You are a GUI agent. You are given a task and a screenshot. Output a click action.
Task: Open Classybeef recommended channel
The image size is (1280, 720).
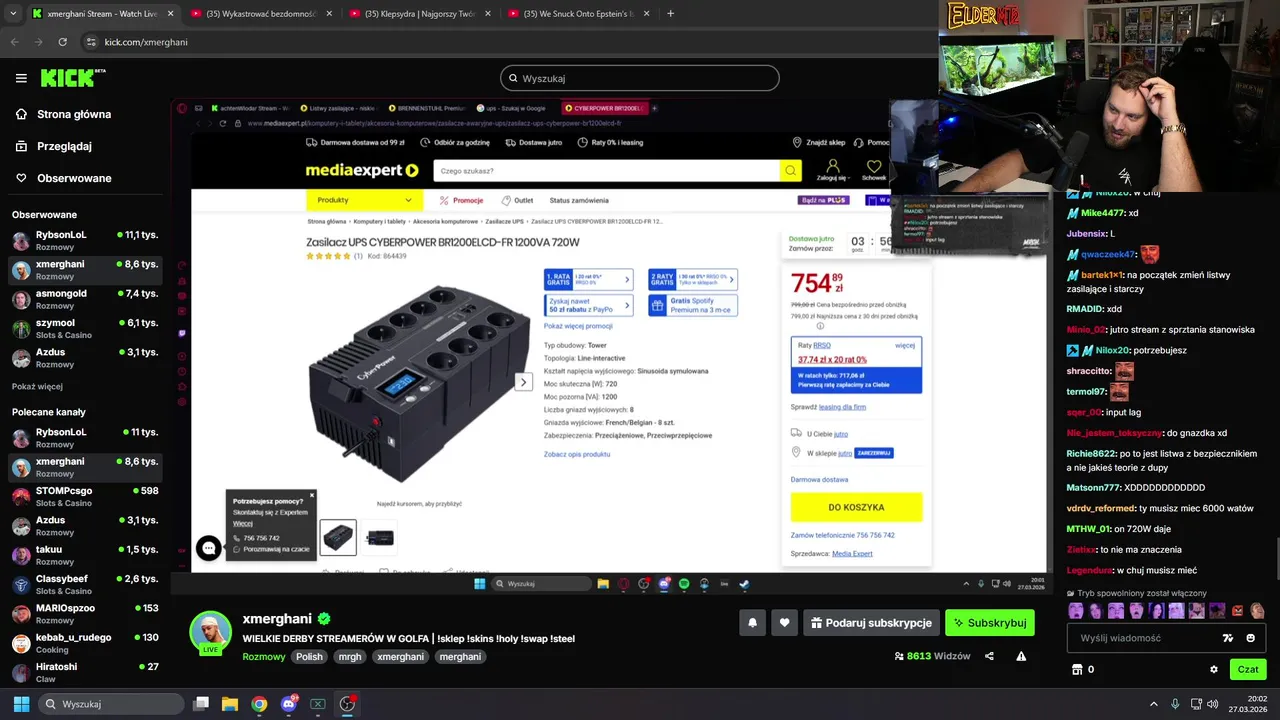pyautogui.click(x=85, y=584)
